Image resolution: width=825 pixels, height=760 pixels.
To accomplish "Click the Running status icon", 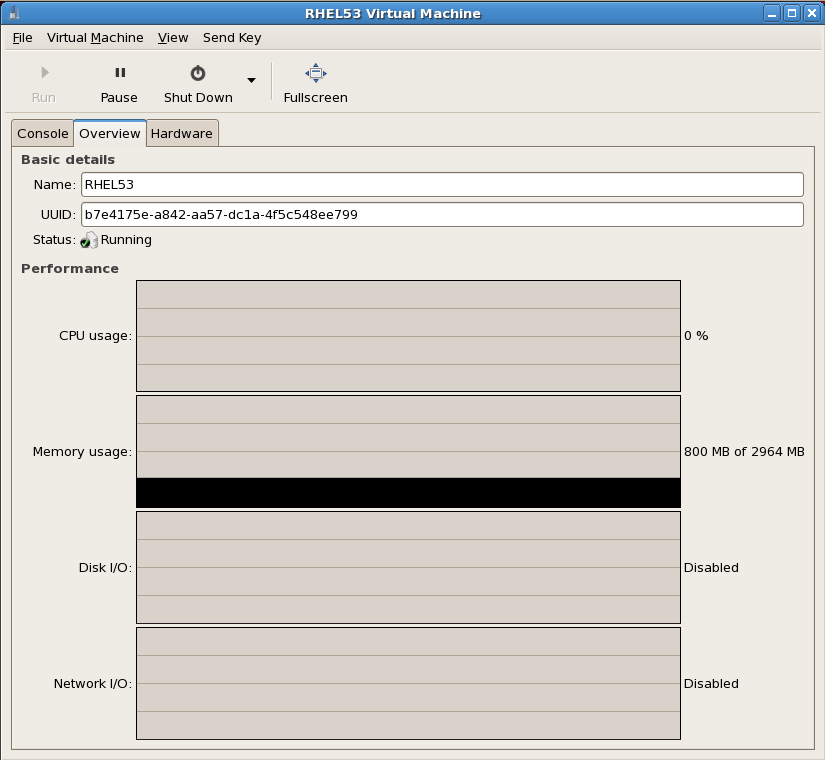I will pos(89,240).
